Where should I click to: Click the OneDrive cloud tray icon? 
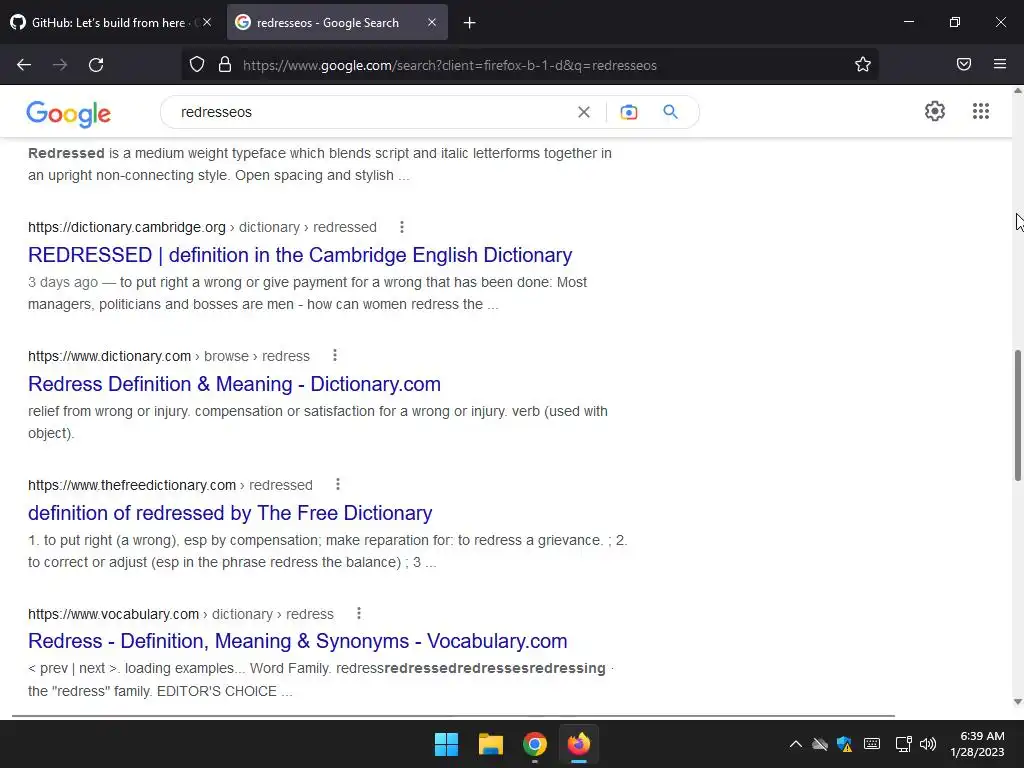[x=820, y=744]
